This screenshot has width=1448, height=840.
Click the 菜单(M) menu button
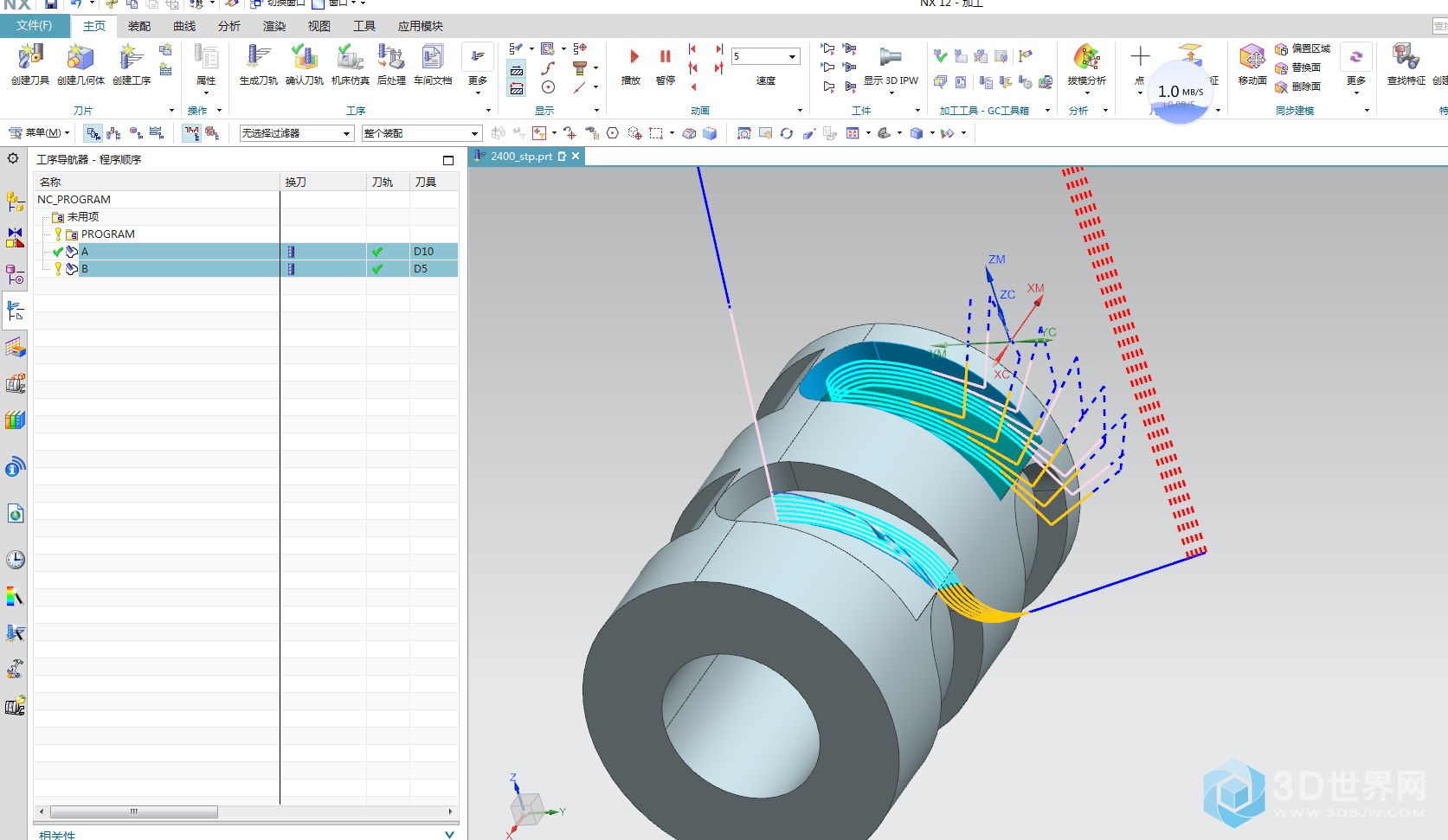pyautogui.click(x=40, y=133)
